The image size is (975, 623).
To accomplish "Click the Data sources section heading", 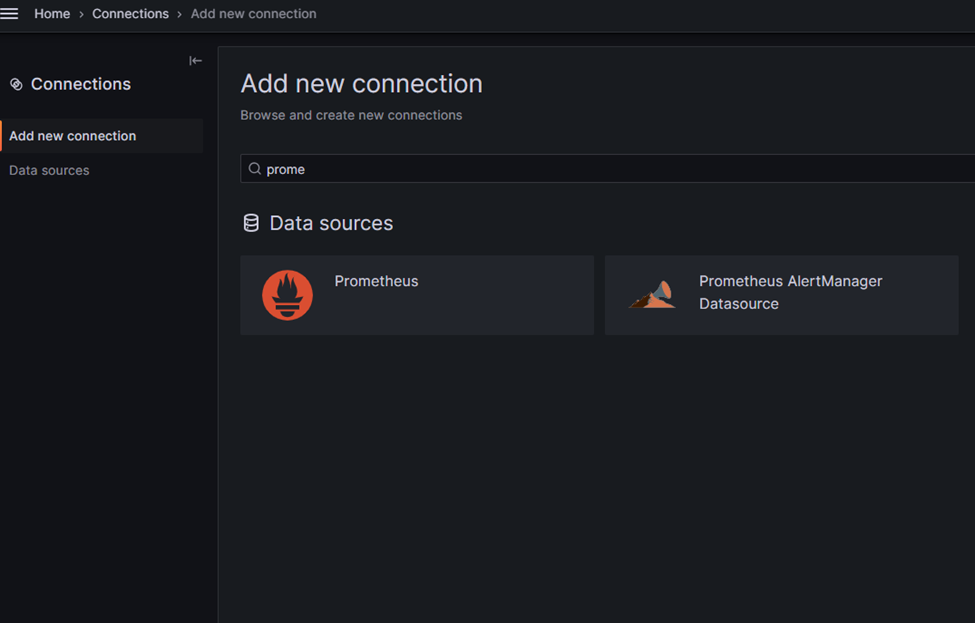I will (x=331, y=223).
